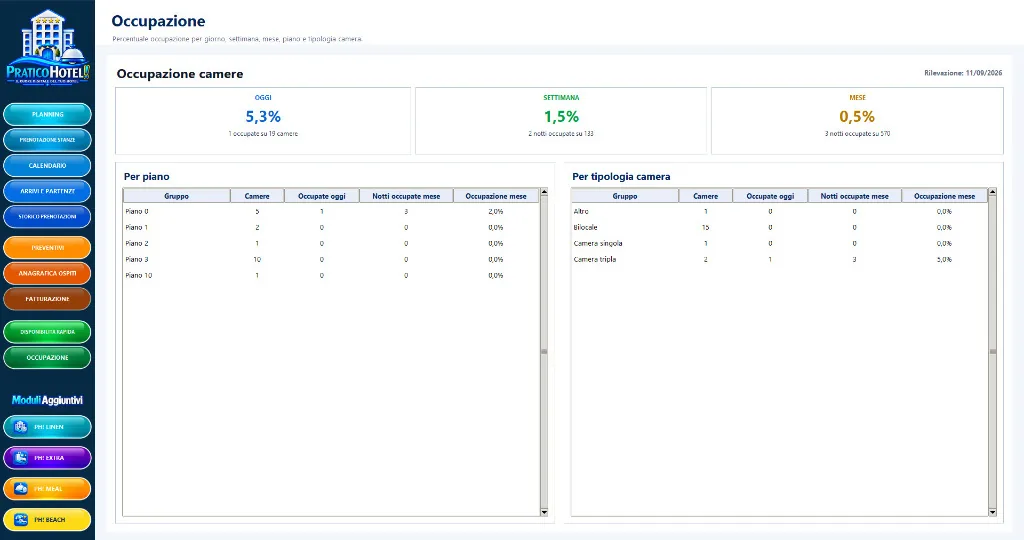1024x540 pixels.
Task: Click the 5,0% value in Camera tripla row
Action: [944, 259]
